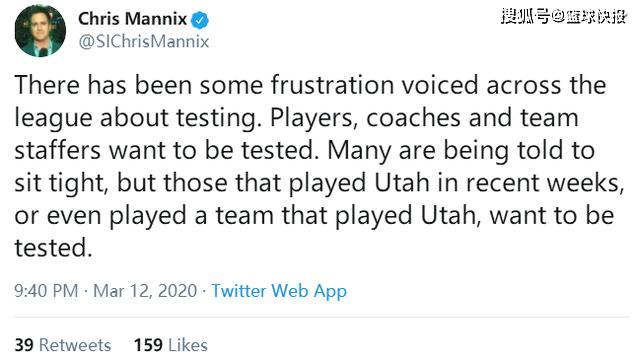Open the Chris Mannix display name
640x362 pixels.
point(132,19)
